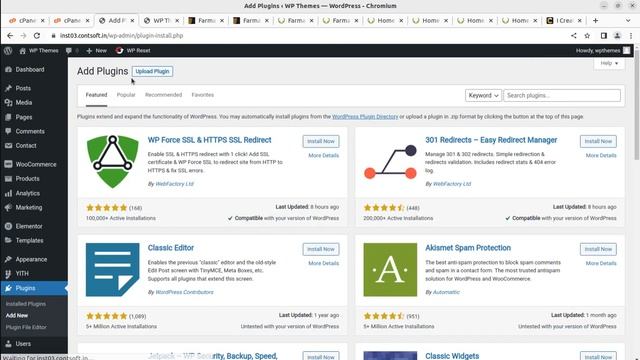Viewport: 640px width, 360px height.
Task: Expand the Help panel
Action: point(609,63)
